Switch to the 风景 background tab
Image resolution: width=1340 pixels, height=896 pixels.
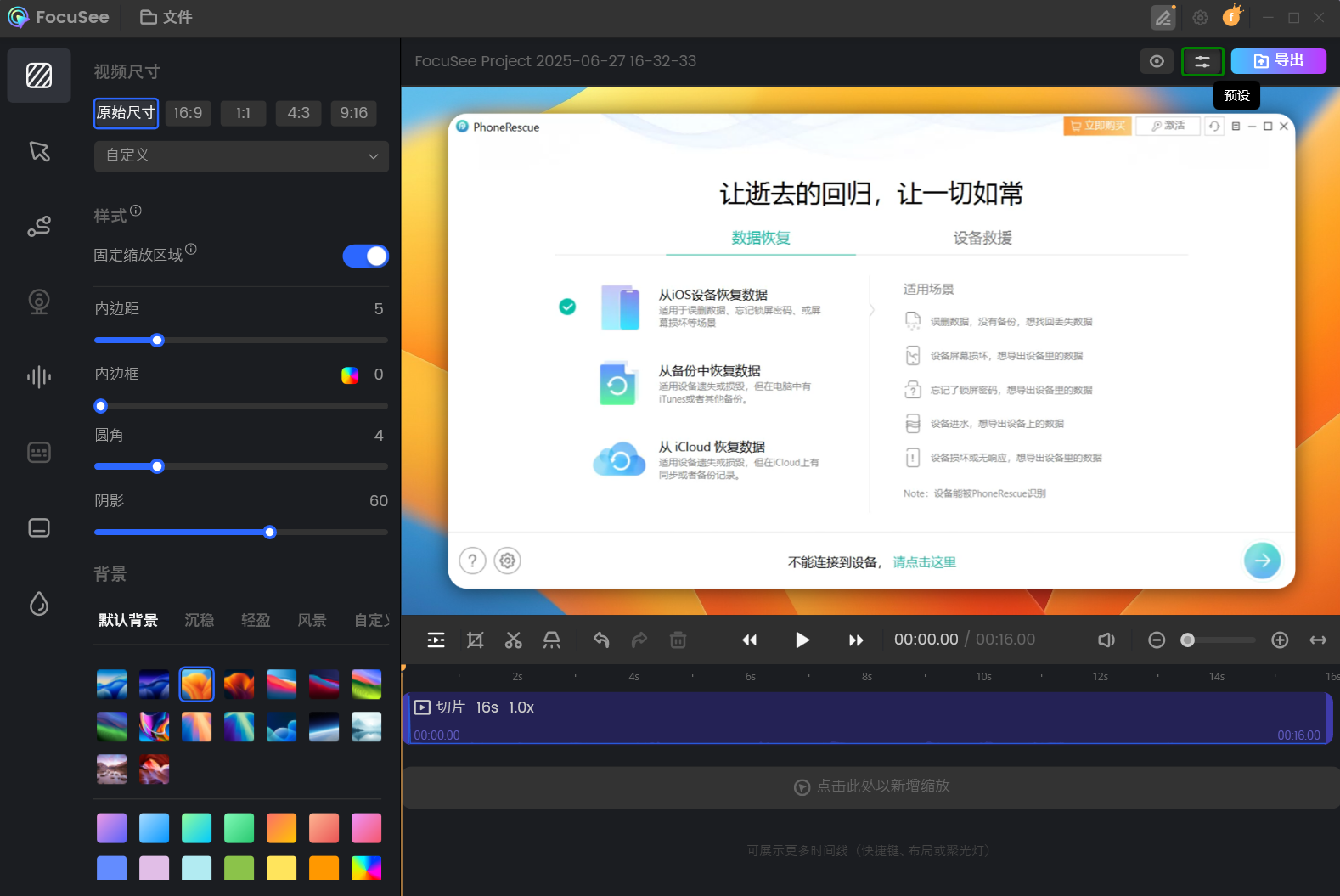[312, 620]
